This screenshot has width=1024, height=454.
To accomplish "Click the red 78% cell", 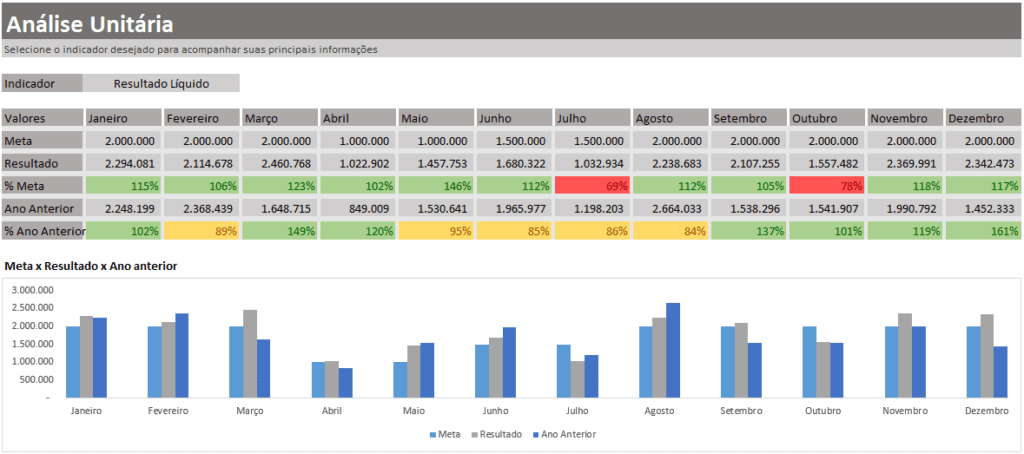I will click(827, 186).
